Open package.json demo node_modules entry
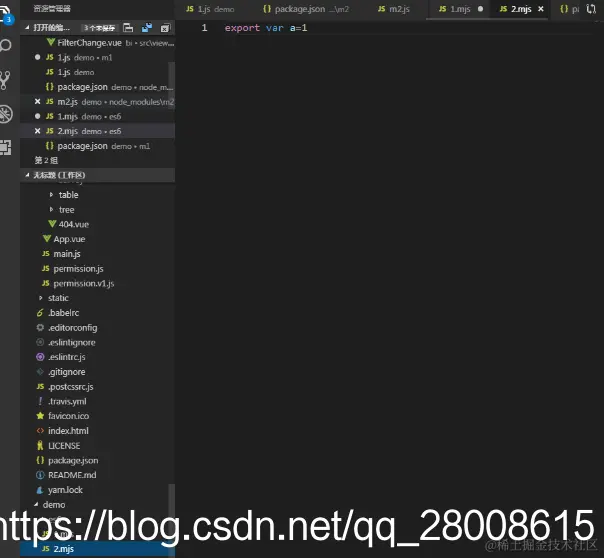The image size is (604, 558). pos(97,87)
